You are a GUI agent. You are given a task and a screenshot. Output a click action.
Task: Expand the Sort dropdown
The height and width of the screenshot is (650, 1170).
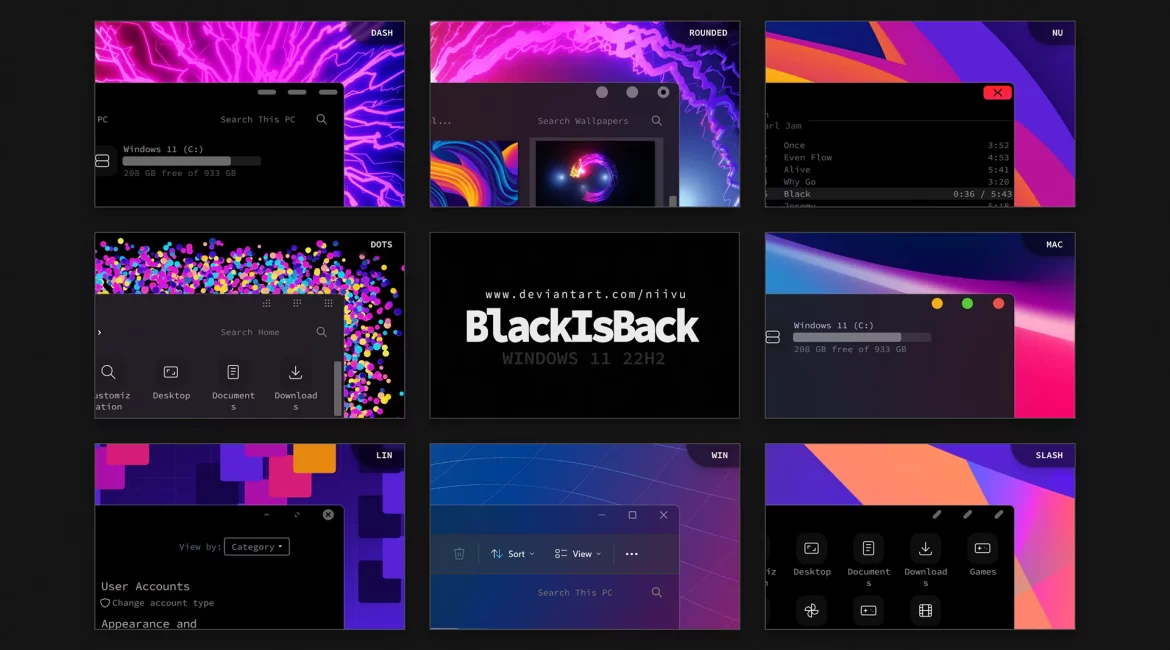[513, 554]
